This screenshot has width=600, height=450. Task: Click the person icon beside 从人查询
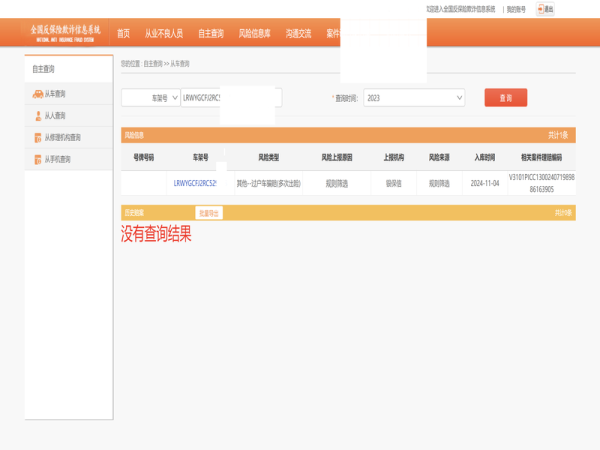pos(38,116)
